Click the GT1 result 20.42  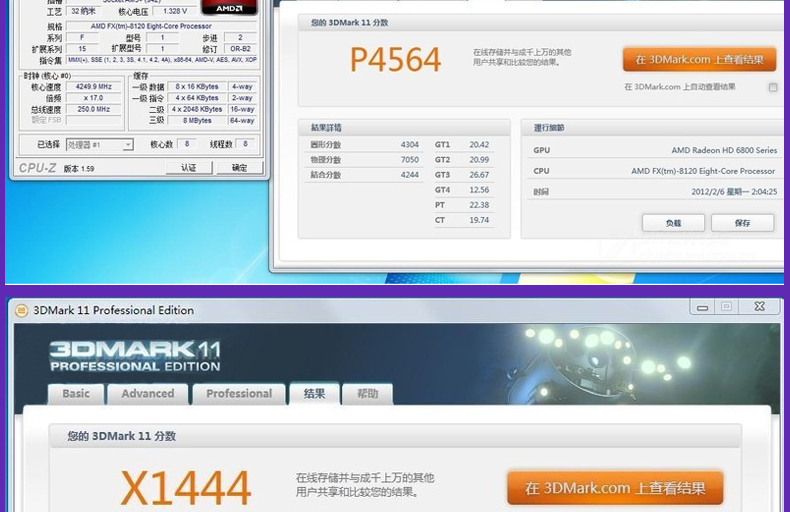479,145
